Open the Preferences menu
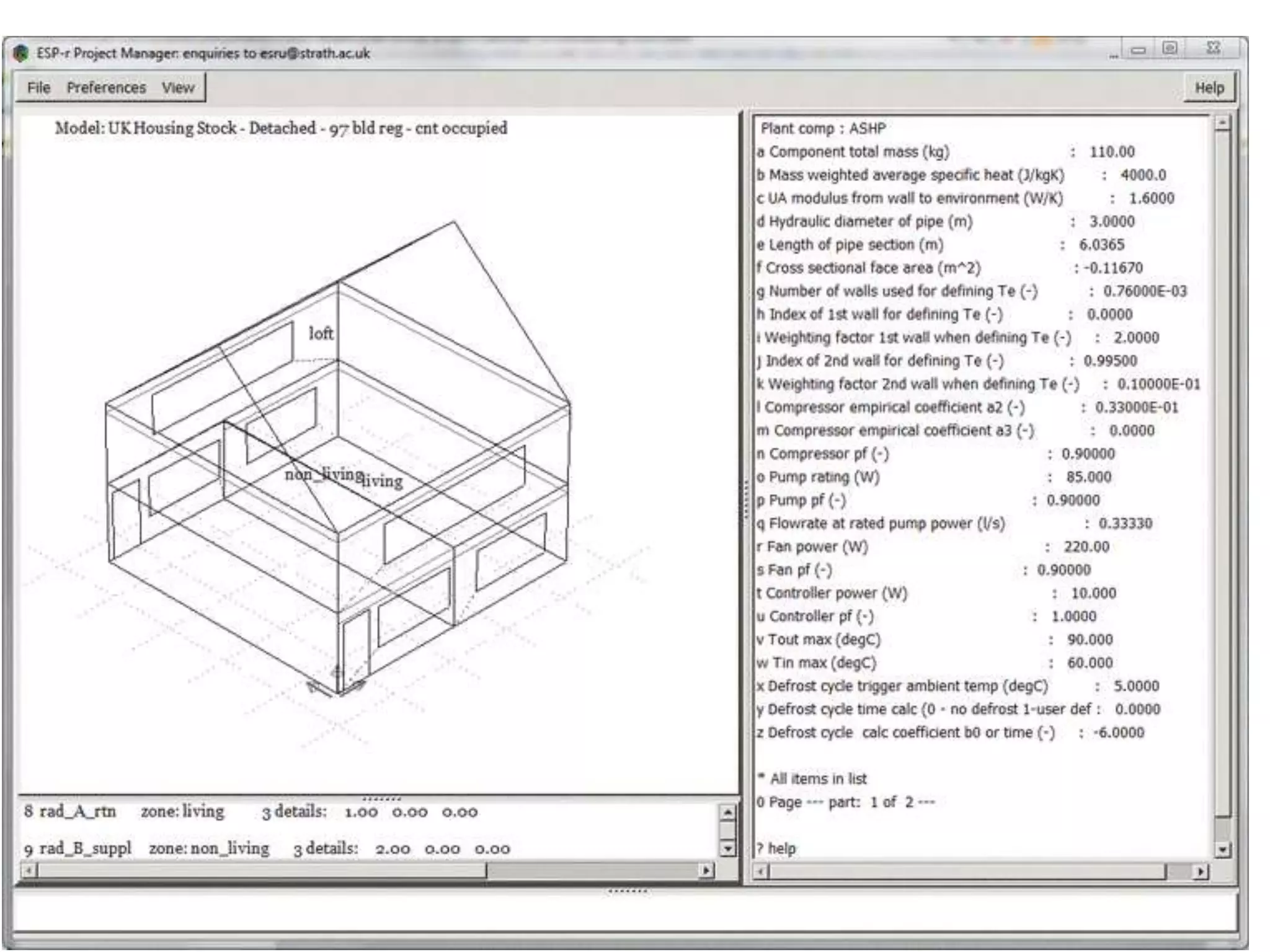 point(106,87)
